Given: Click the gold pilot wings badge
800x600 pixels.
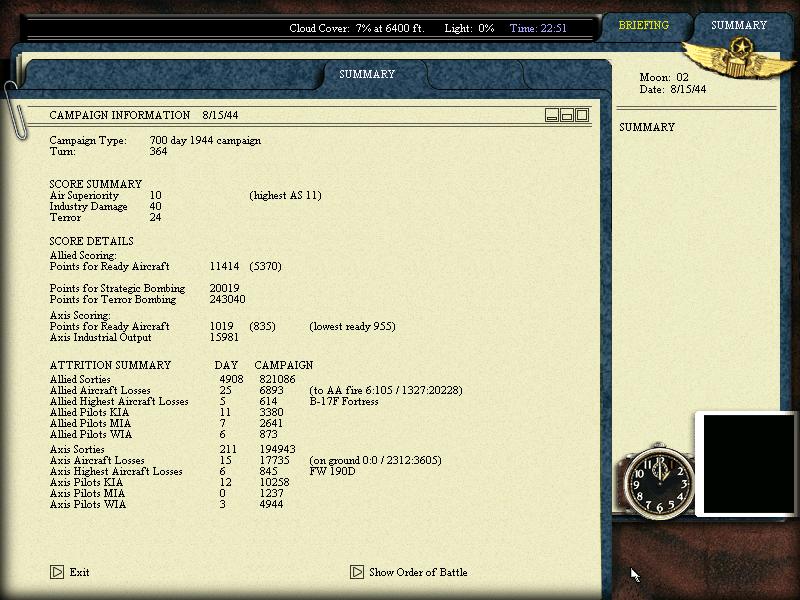Looking at the screenshot, I should pos(739,59).
